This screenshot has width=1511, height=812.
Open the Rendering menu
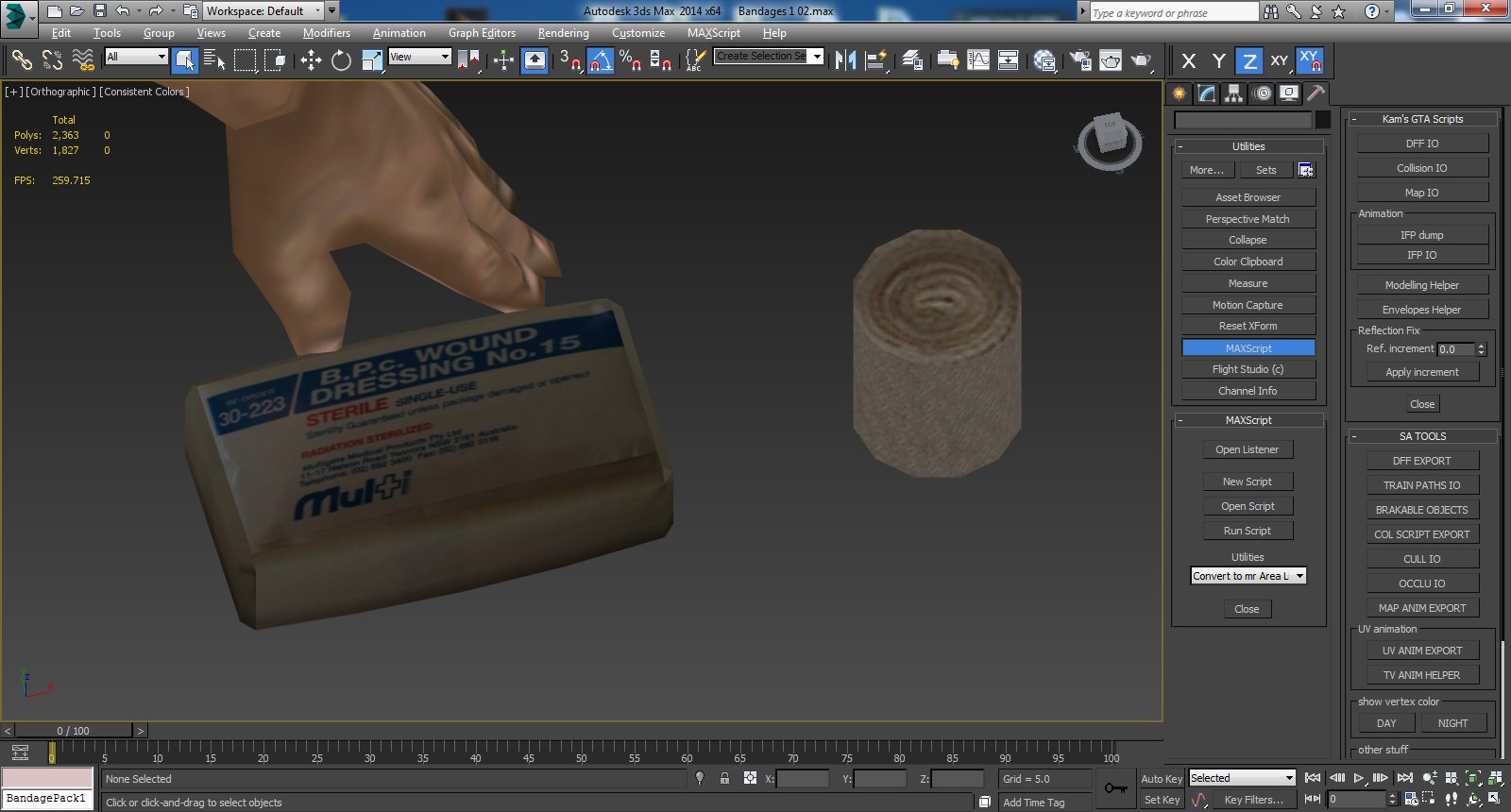563,33
